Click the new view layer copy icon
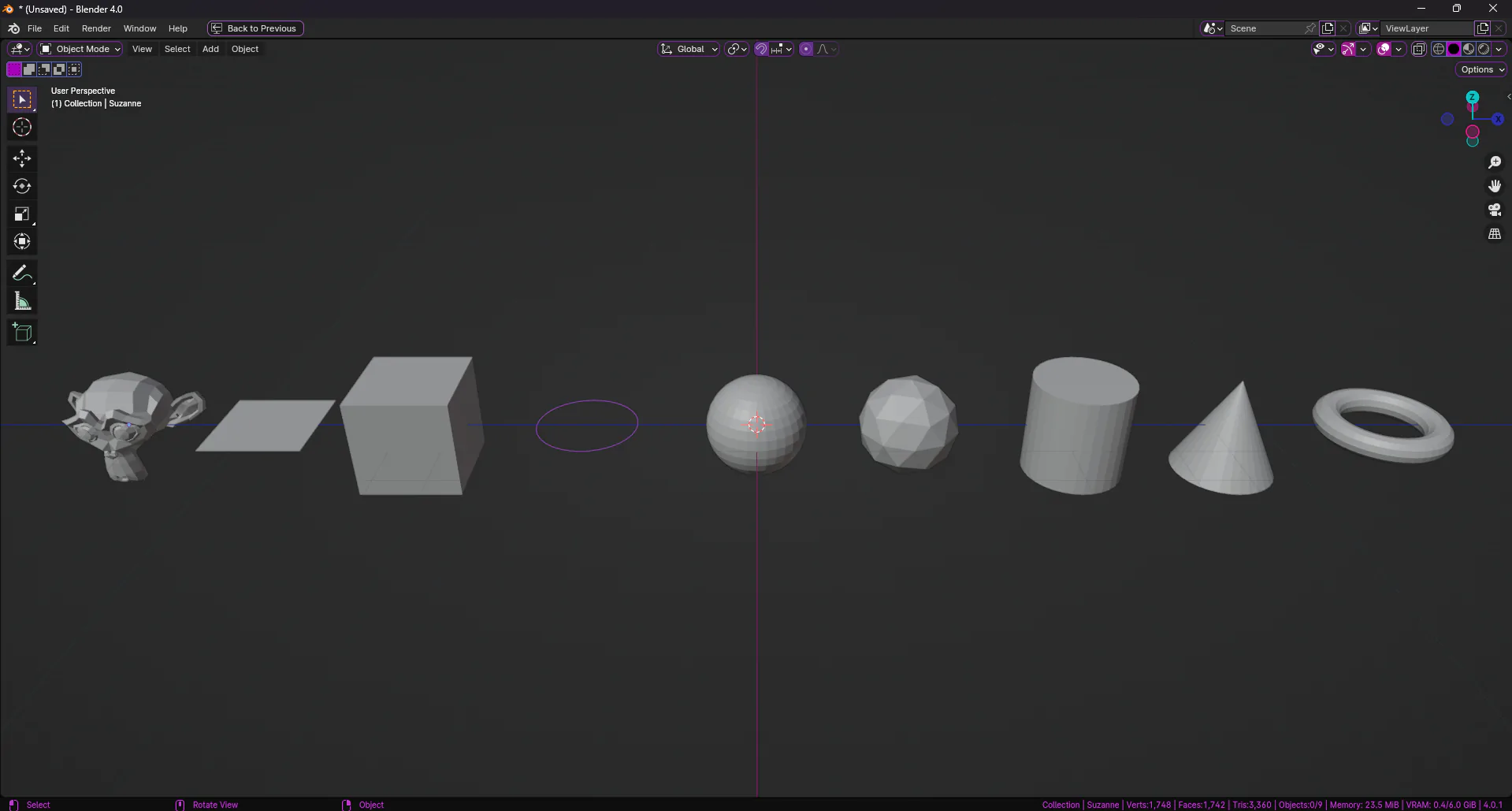This screenshot has width=1512, height=811. point(1482,28)
